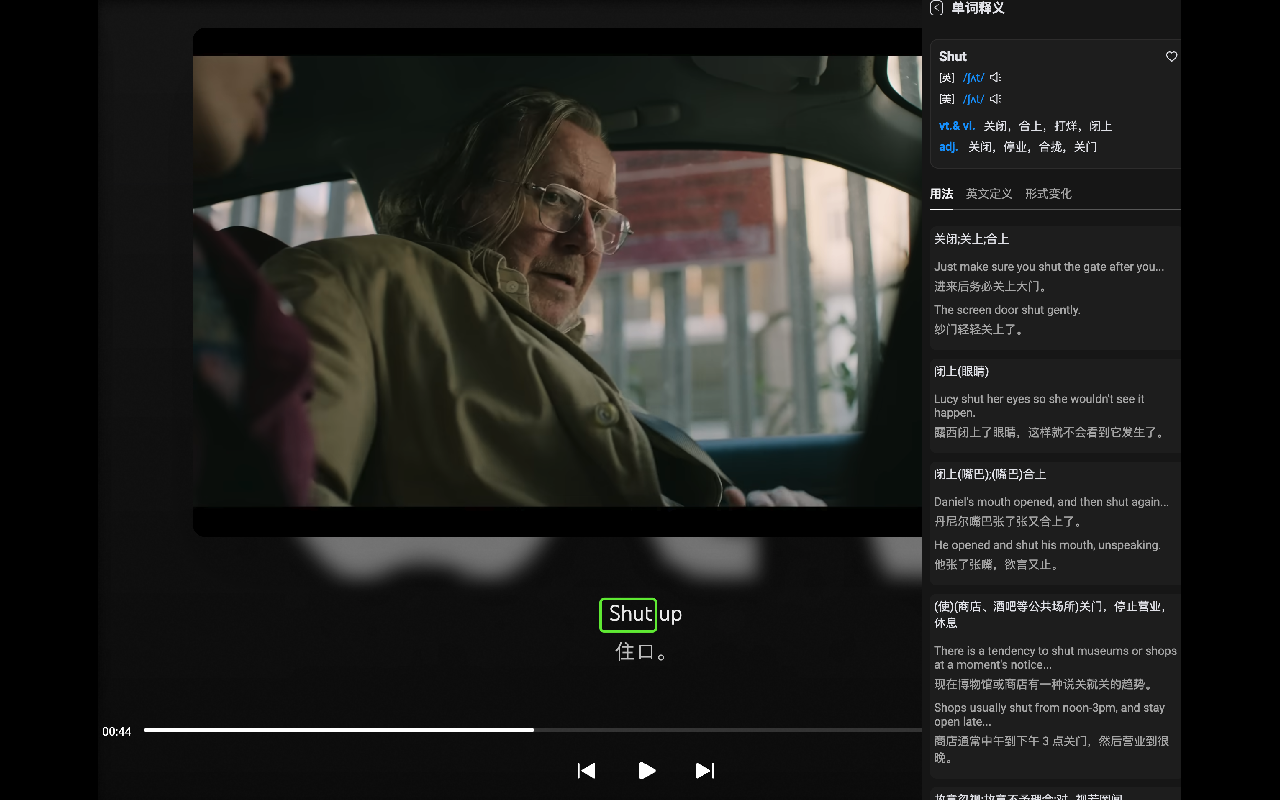
Task: Click example 'There is a tendency to shut museums'
Action: point(1055,657)
